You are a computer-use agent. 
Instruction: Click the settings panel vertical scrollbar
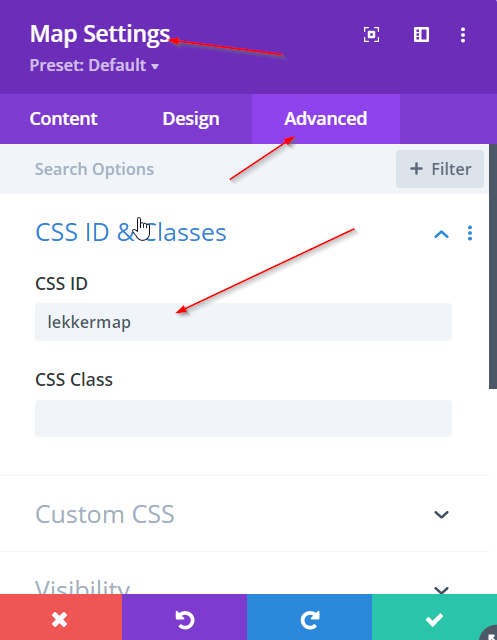tap(493, 266)
